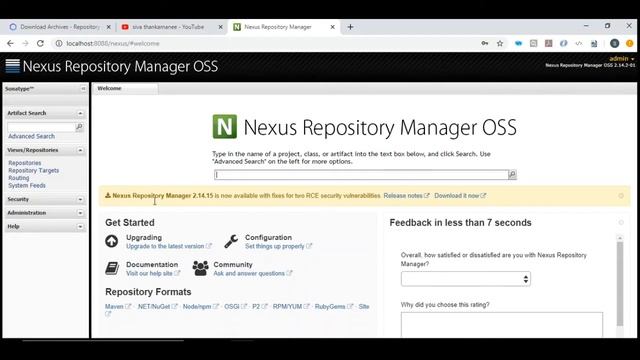Click the browser Forward arrow
The image size is (640, 360).
click(25, 43)
